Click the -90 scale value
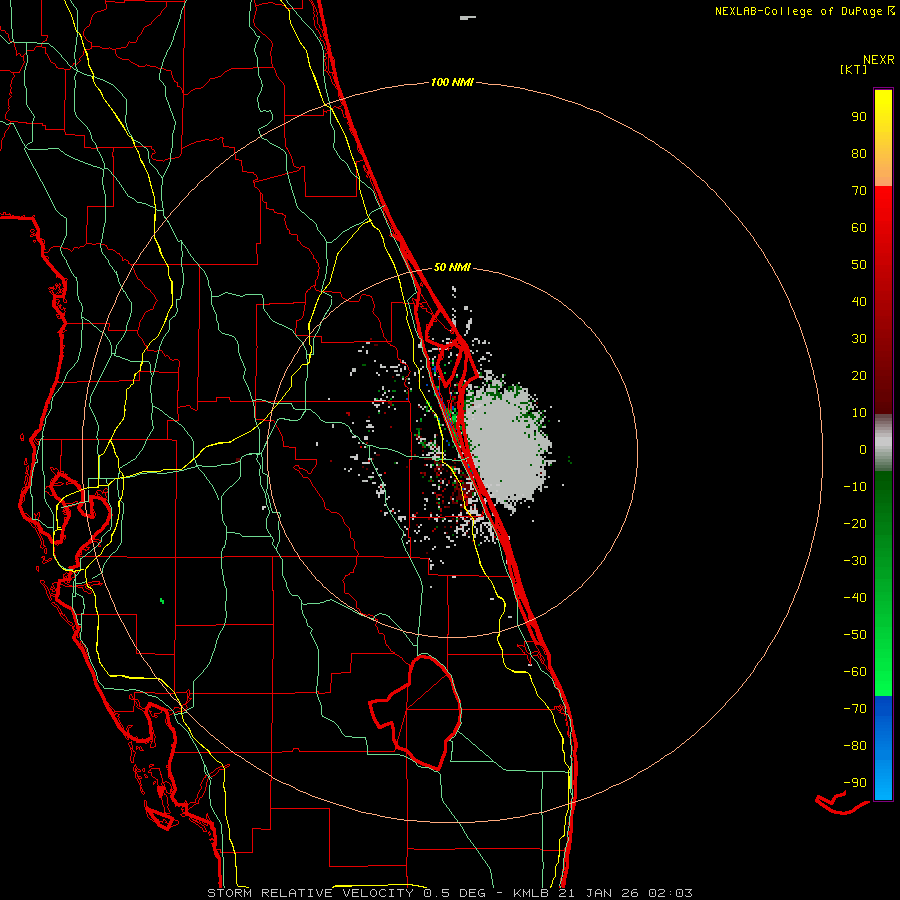Viewport: 900px width, 900px height. pos(855,782)
